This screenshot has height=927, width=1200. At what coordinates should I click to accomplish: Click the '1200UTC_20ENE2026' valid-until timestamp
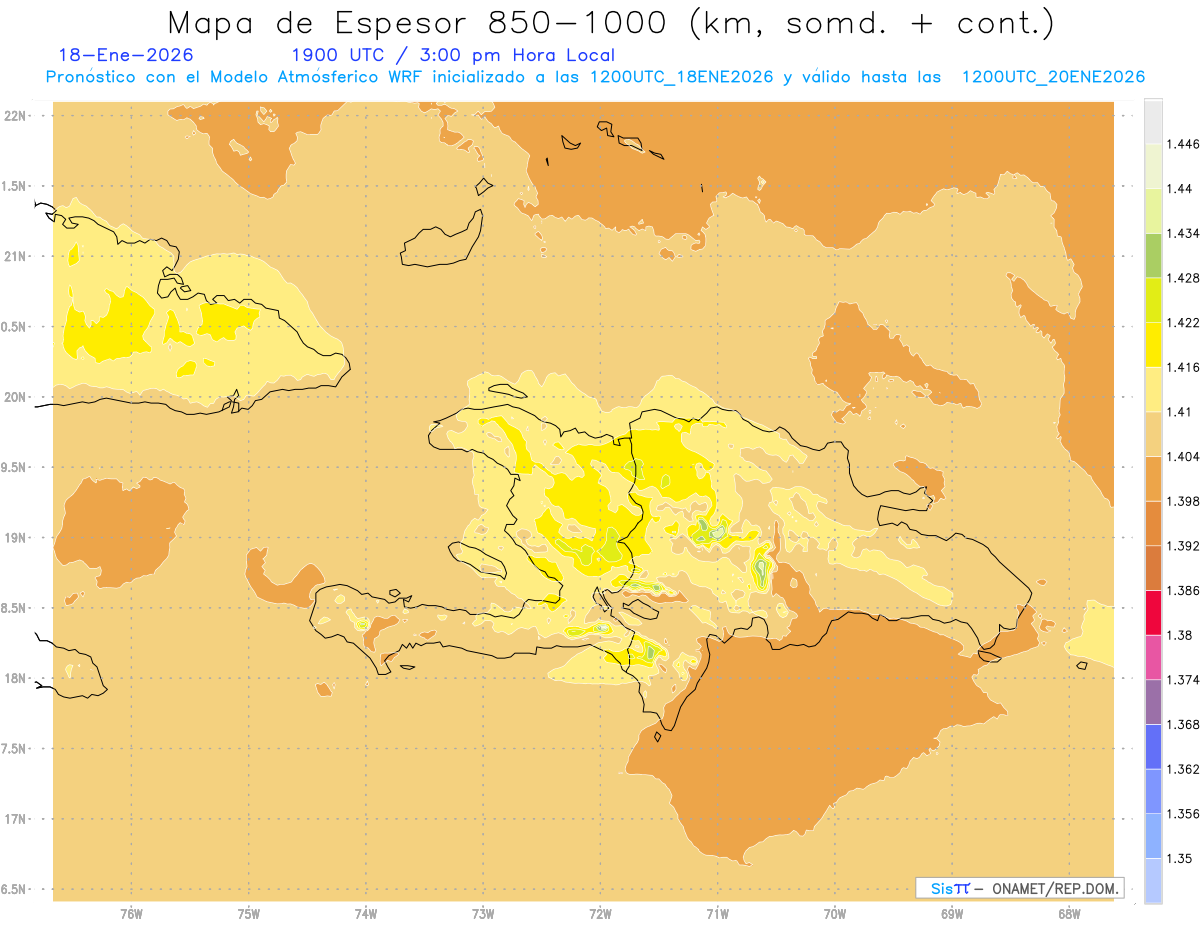point(1053,77)
